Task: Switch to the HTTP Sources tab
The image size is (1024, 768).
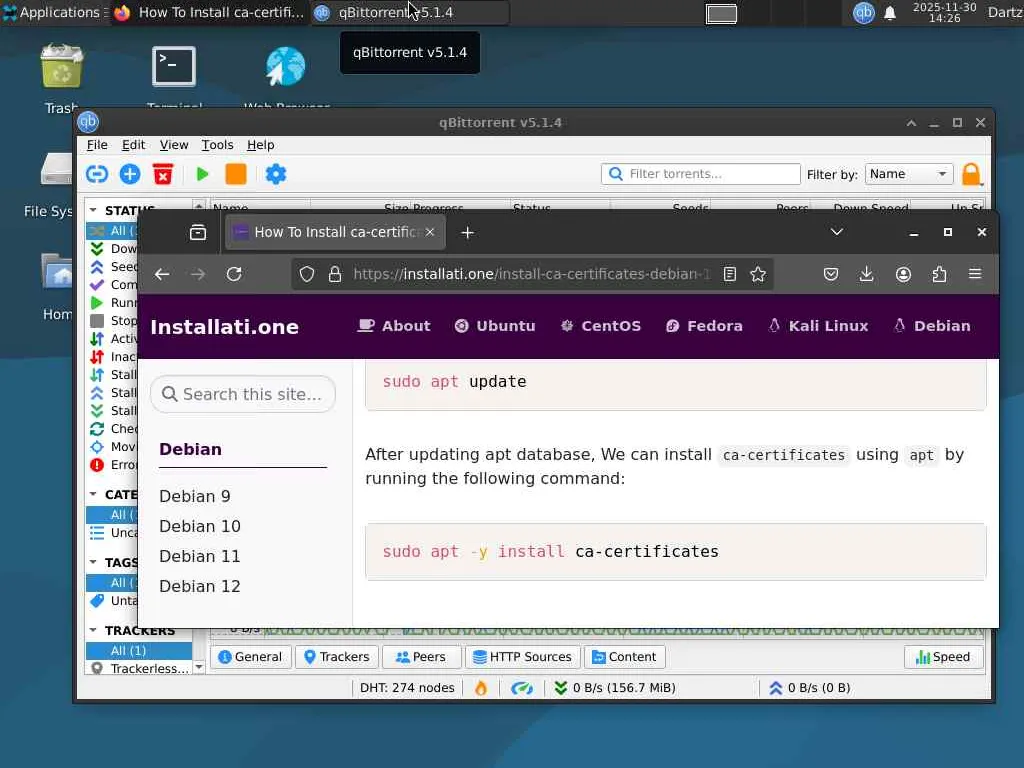Action: (x=522, y=657)
